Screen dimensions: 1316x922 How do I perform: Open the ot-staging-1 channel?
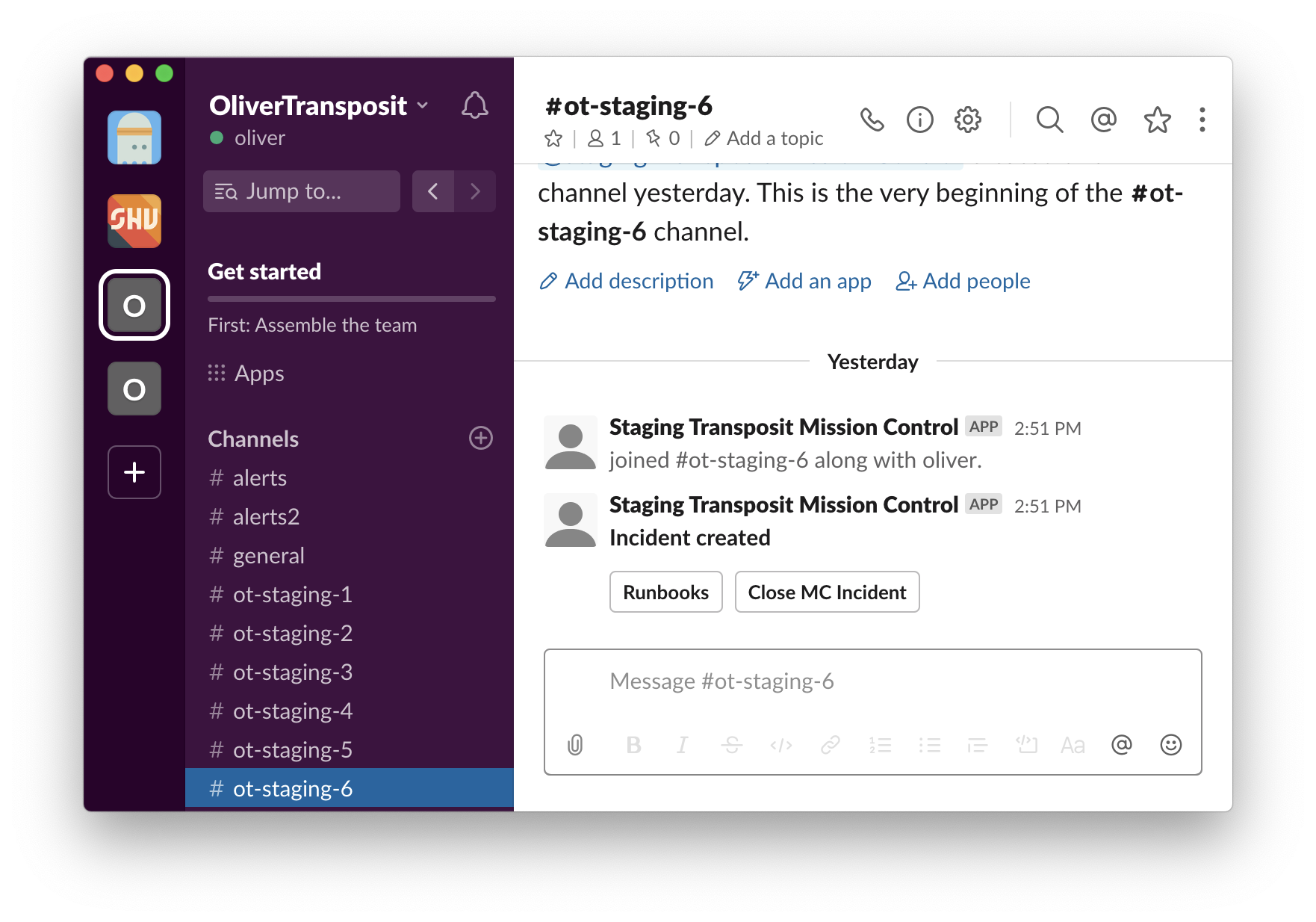coord(350,595)
